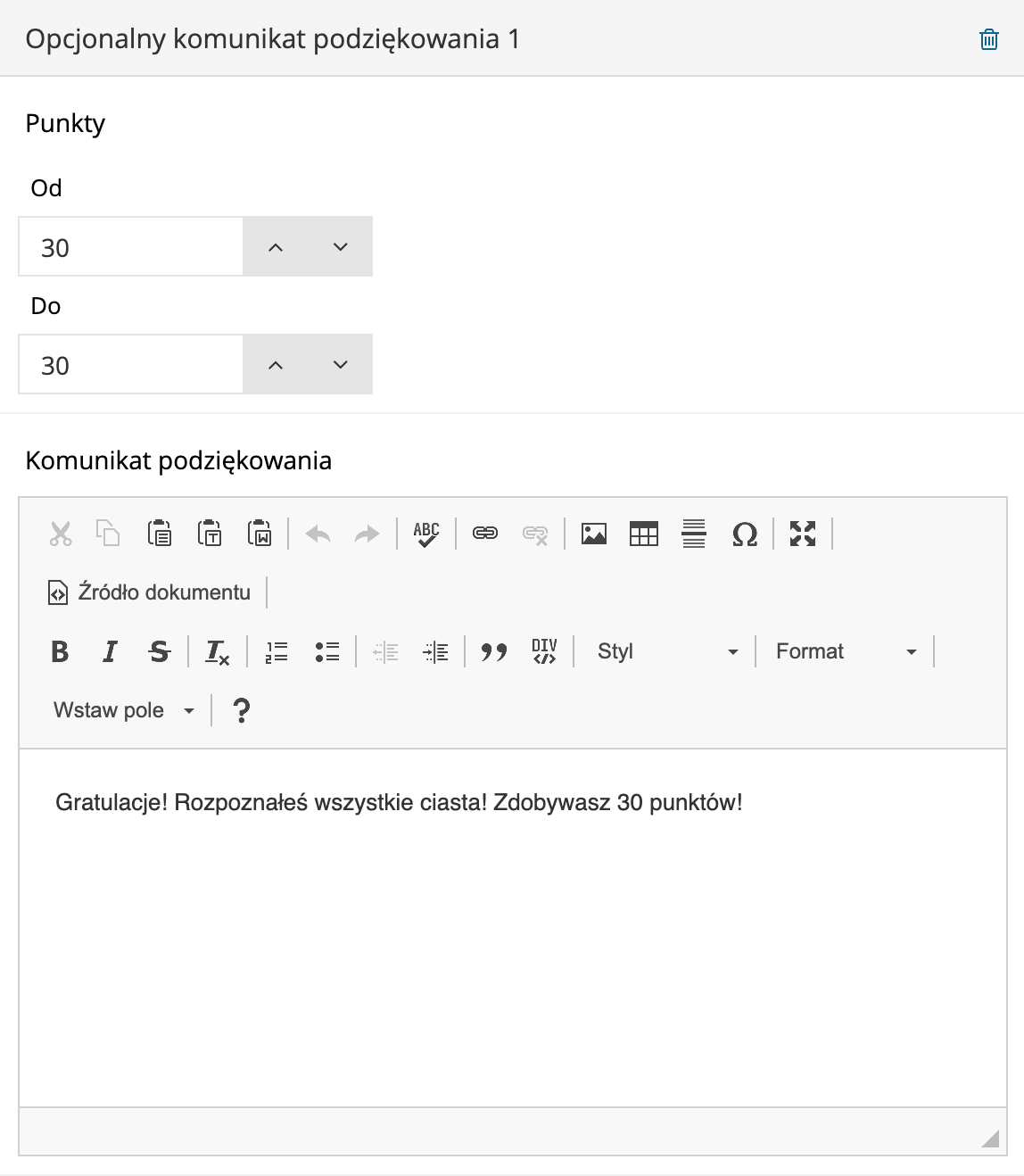Click the 'Komunikat podziękowania' label

(178, 460)
